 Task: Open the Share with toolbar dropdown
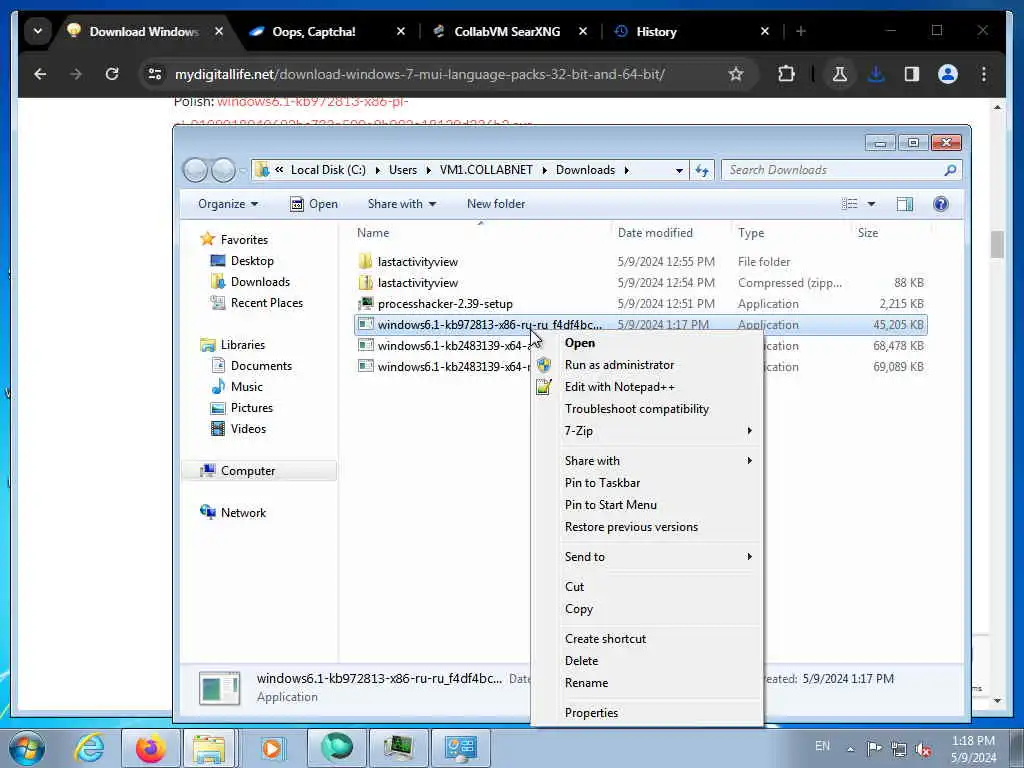pyautogui.click(x=402, y=204)
